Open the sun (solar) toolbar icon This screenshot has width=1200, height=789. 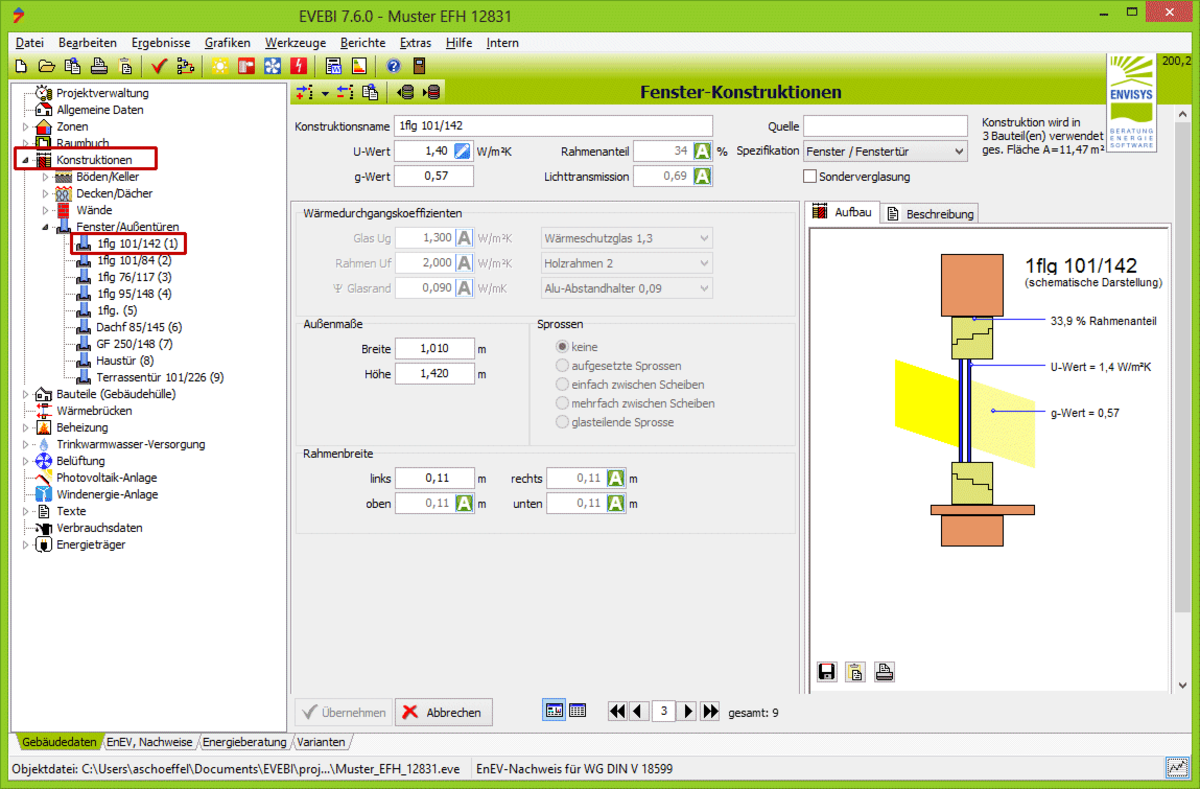coord(219,67)
